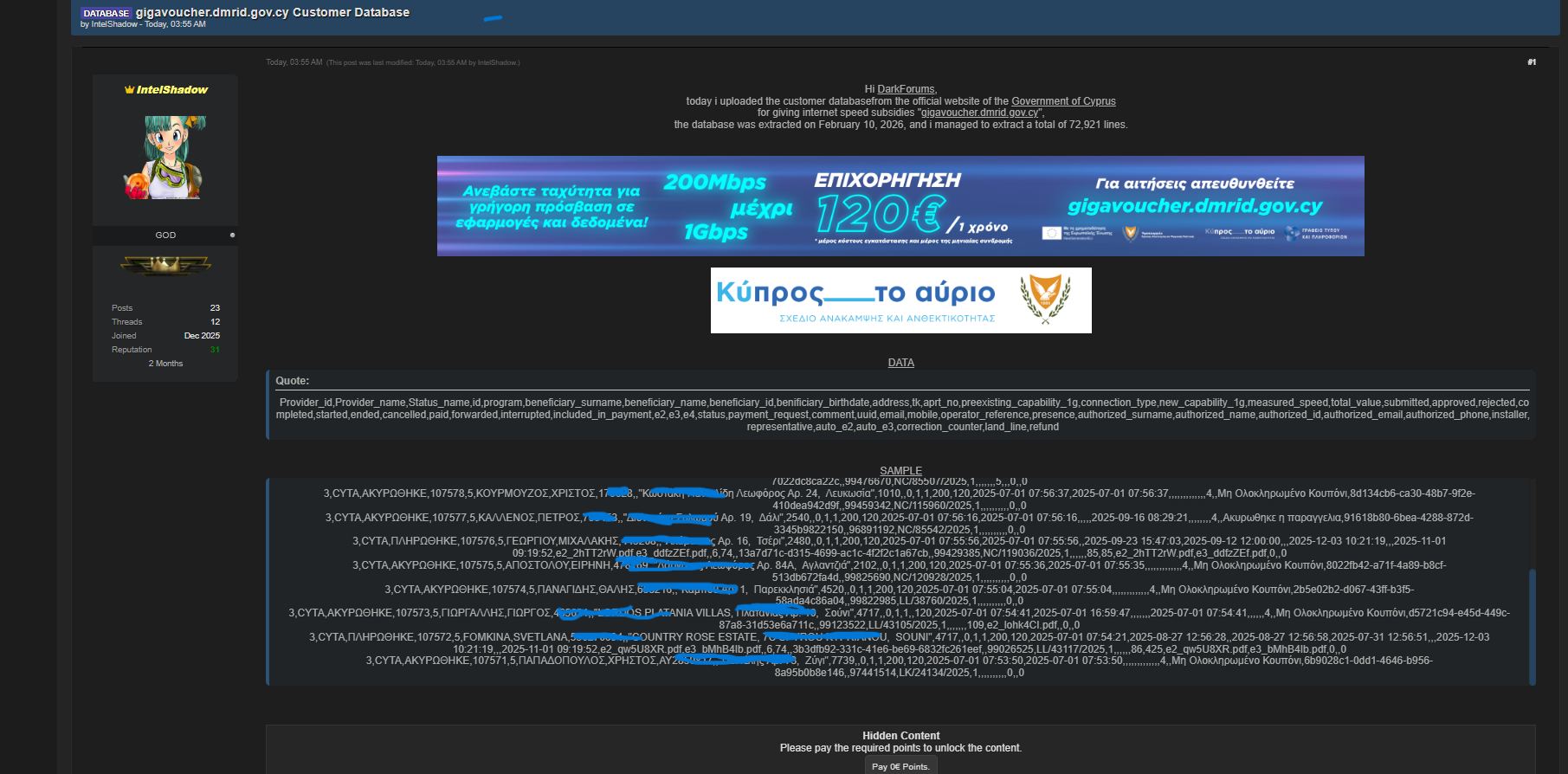1568x774 pixels.
Task: Open the IntelShadow profile avatar image
Action: (165, 158)
